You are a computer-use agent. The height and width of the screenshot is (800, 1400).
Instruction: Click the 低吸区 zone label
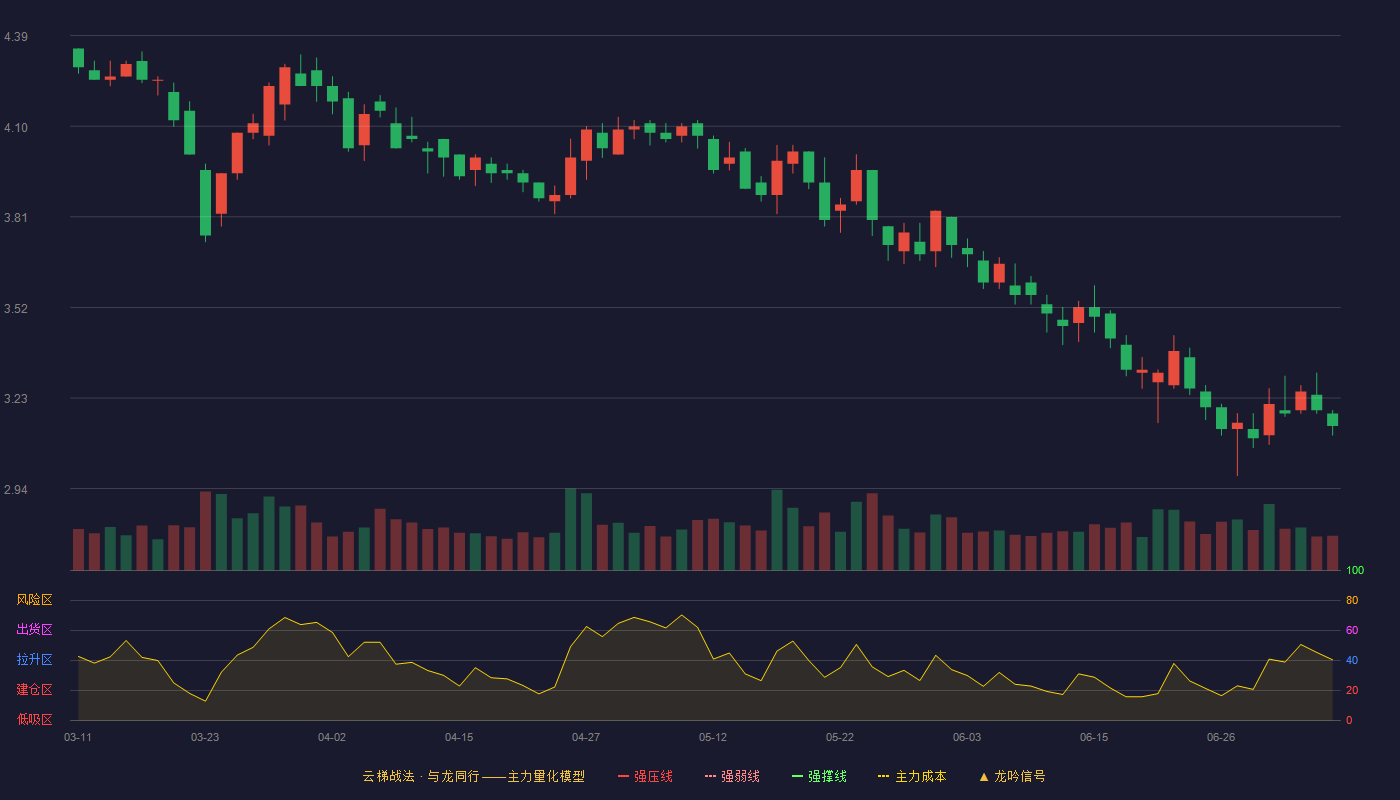pyautogui.click(x=34, y=720)
